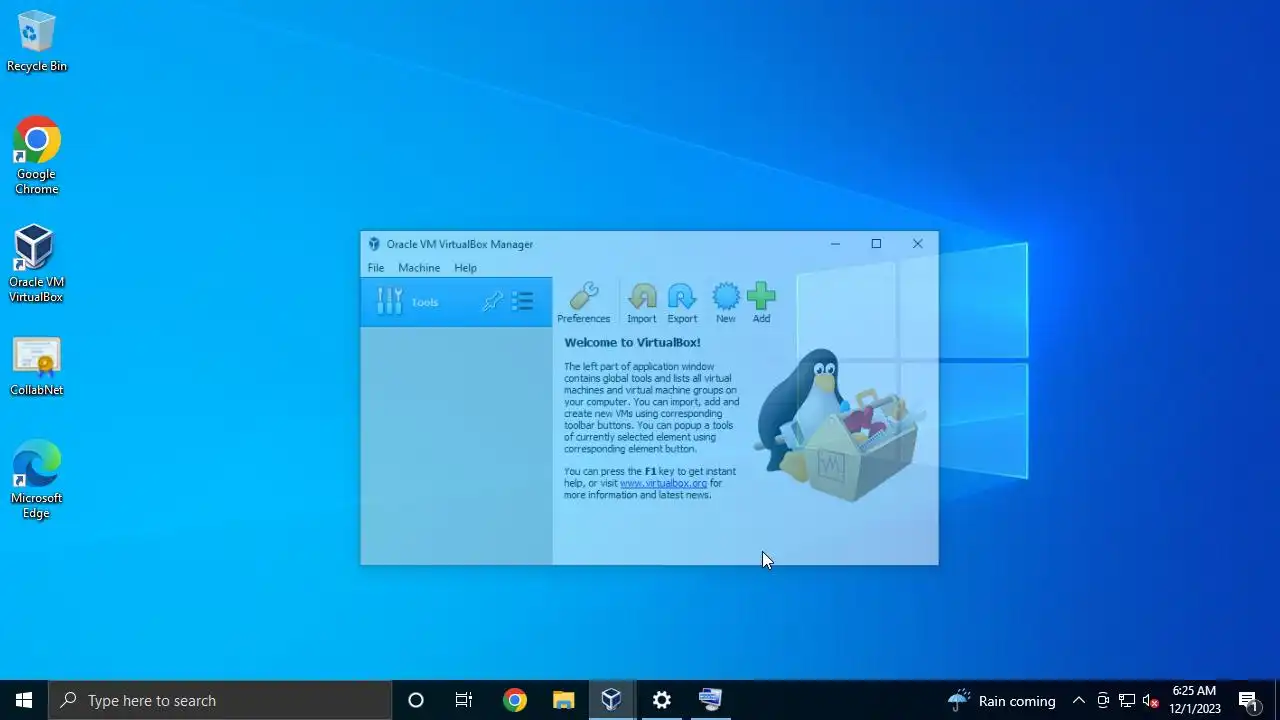The image size is (1280, 720).
Task: Show hidden system tray icons
Action: tap(1078, 700)
